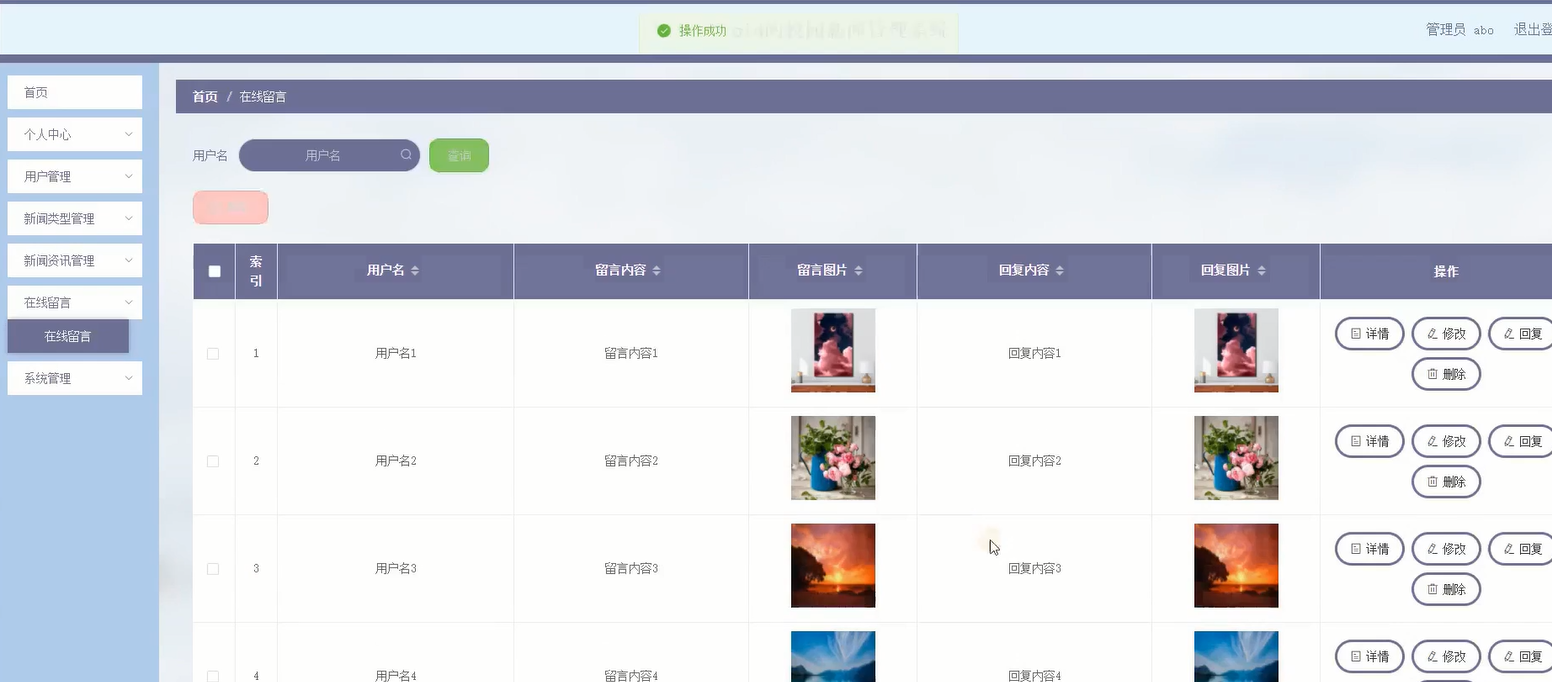Click the green 查询 button
The image size is (1552, 682).
coord(459,155)
